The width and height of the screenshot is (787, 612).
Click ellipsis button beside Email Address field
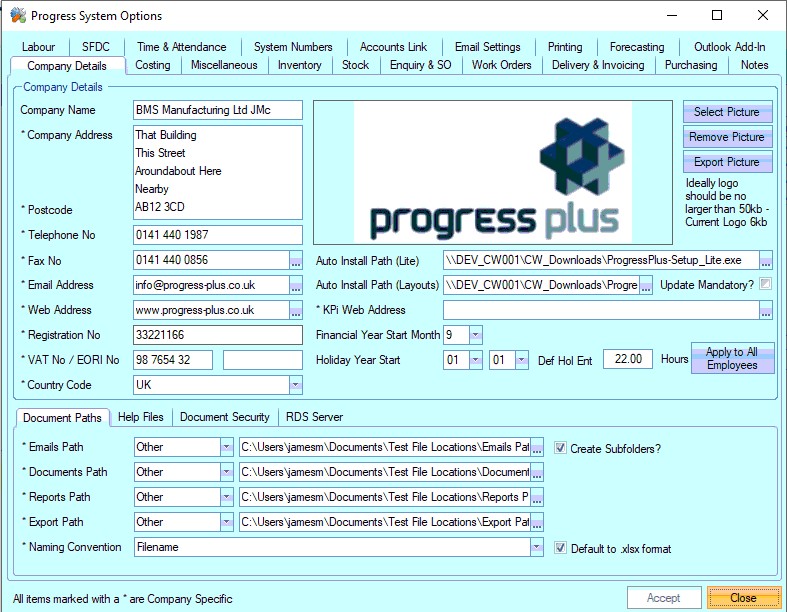(x=296, y=285)
